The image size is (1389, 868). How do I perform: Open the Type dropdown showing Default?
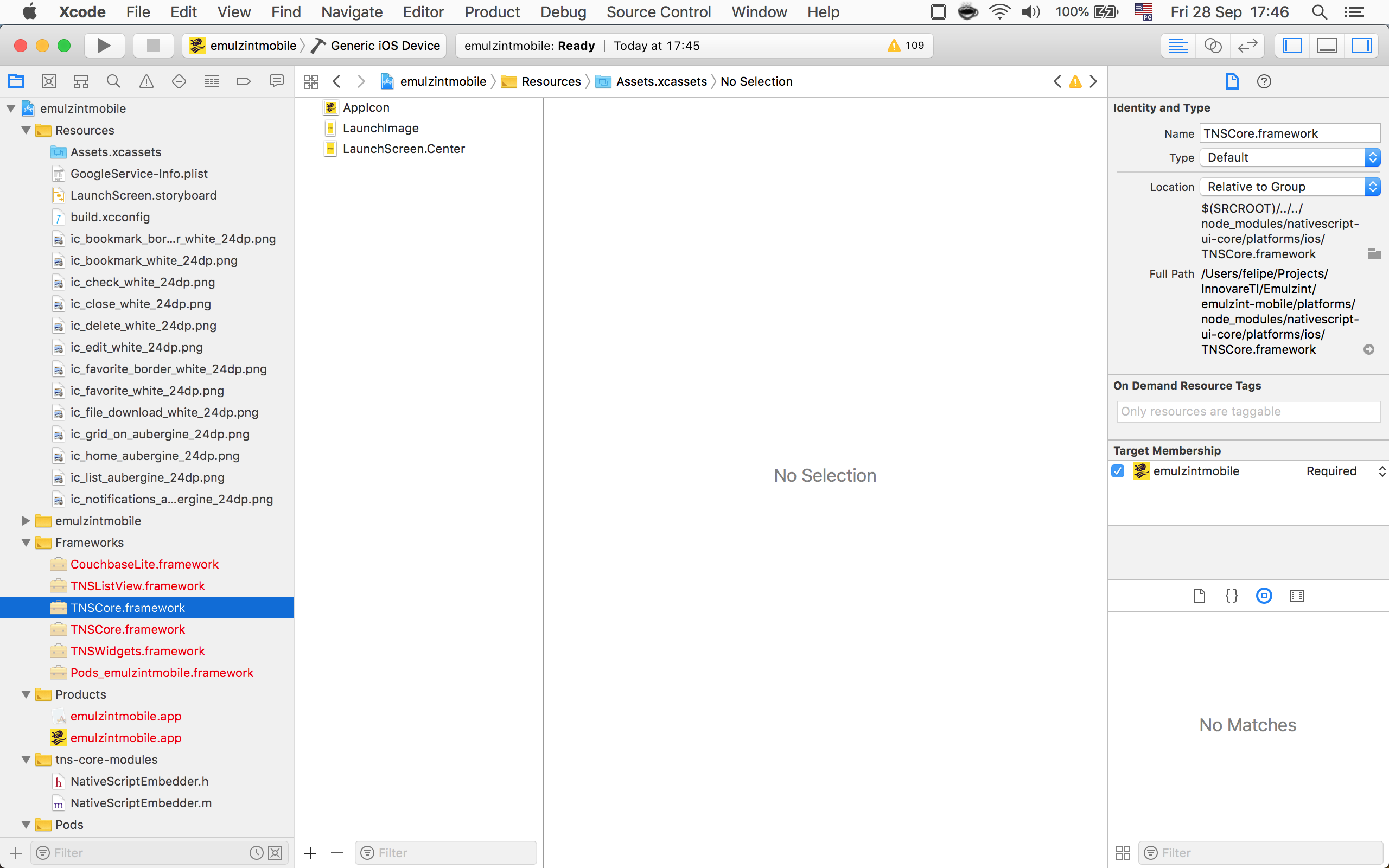click(x=1289, y=157)
